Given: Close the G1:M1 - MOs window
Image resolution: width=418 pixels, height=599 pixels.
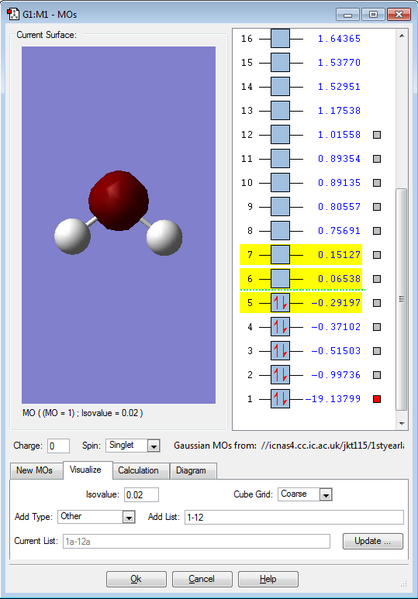Looking at the screenshot, I should [x=399, y=15].
